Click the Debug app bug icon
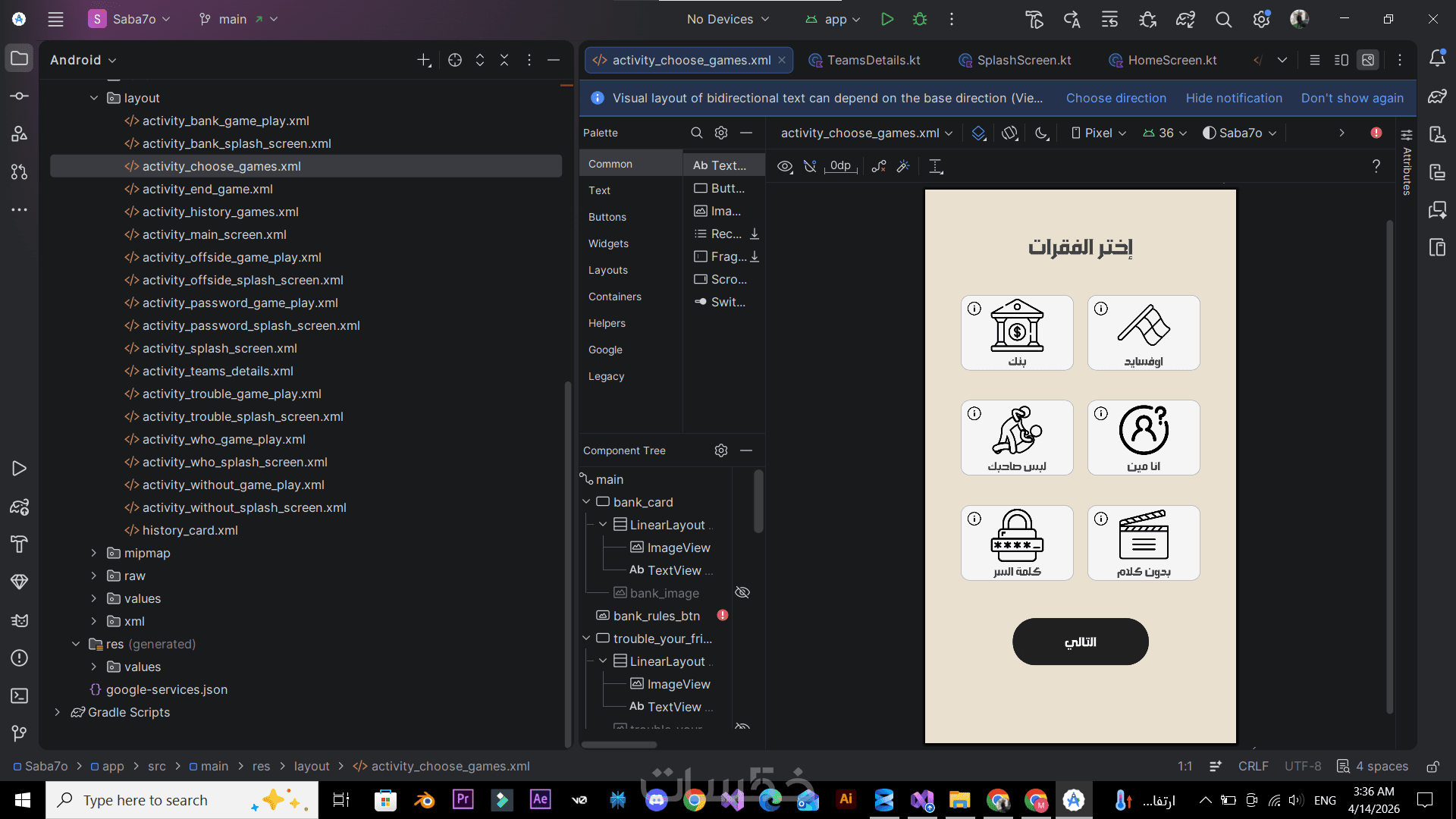Viewport: 1456px width, 819px height. (920, 19)
